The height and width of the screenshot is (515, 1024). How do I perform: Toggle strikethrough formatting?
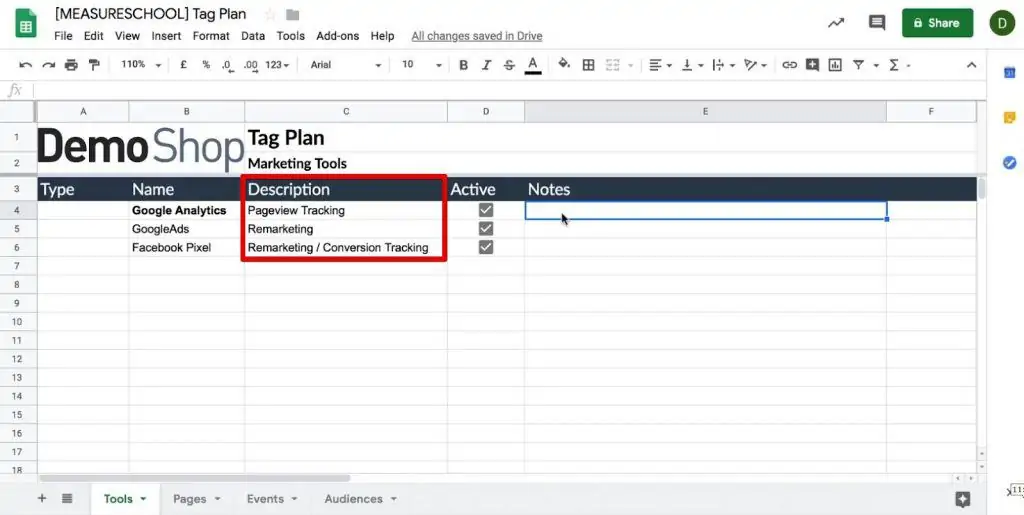coord(509,65)
